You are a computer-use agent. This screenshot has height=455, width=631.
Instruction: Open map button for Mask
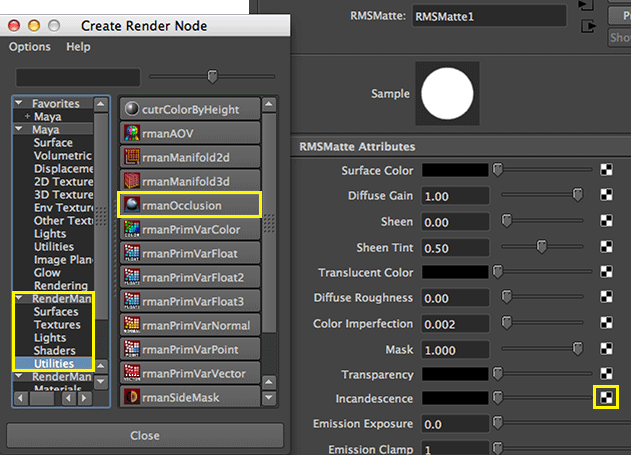[606, 348]
